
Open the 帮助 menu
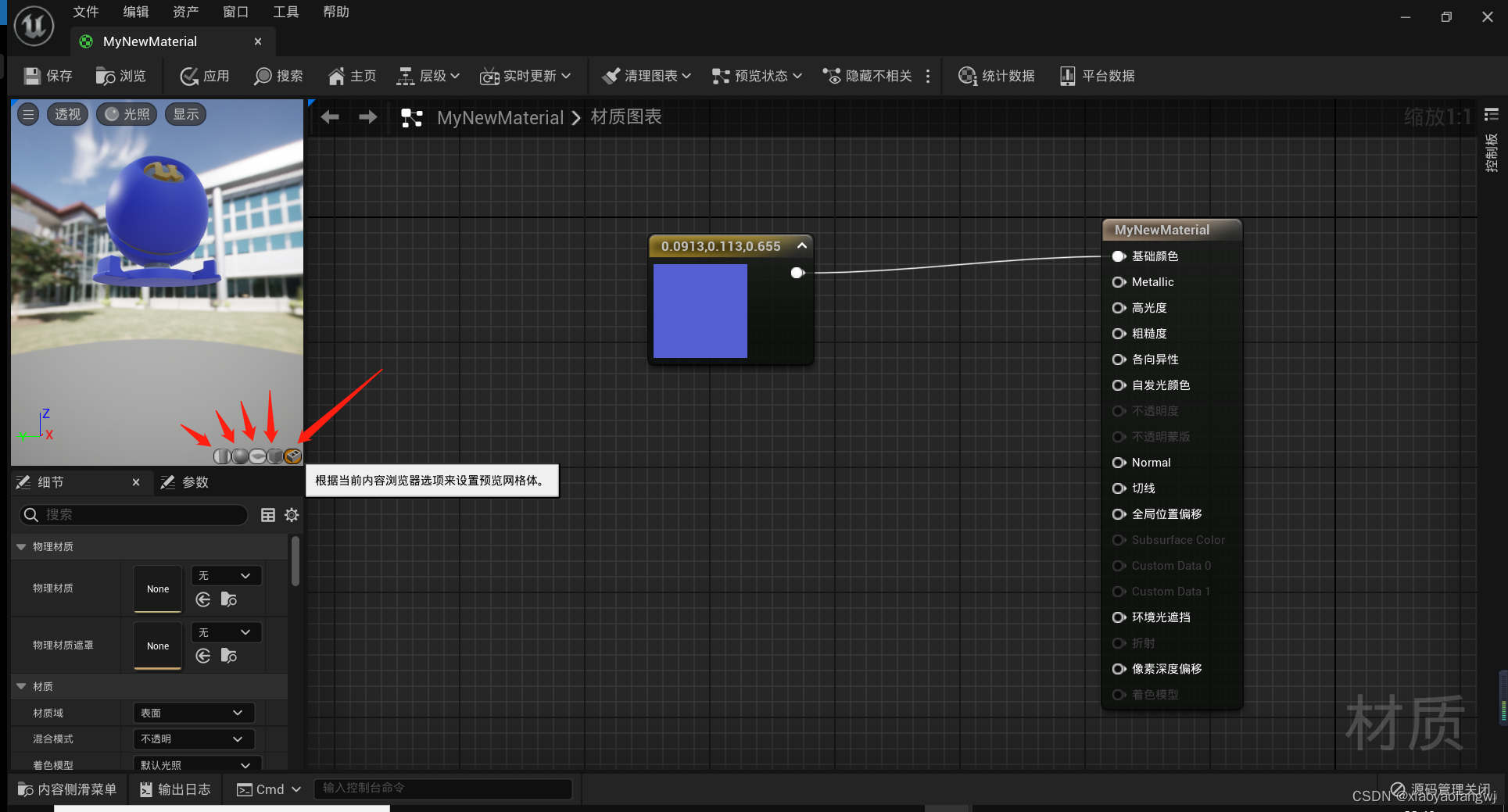coord(336,12)
